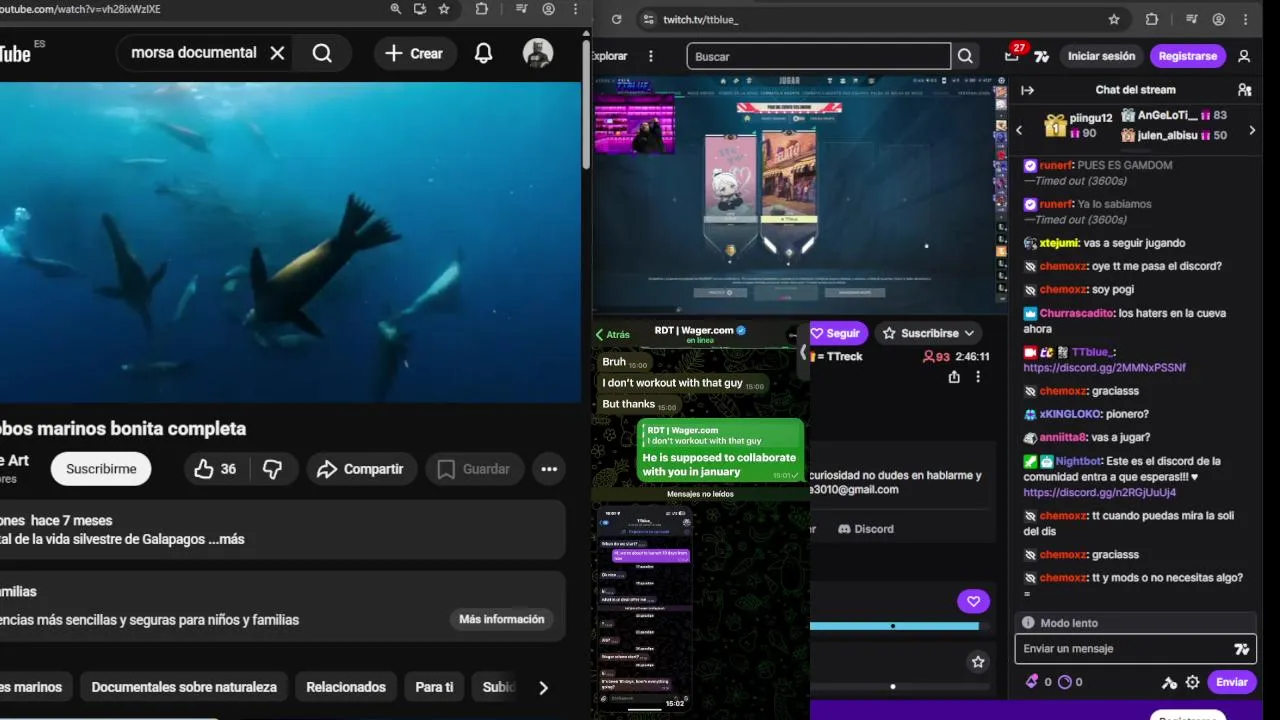
Task: Open media controls in the Twitch browser window
Action: click(x=1191, y=19)
